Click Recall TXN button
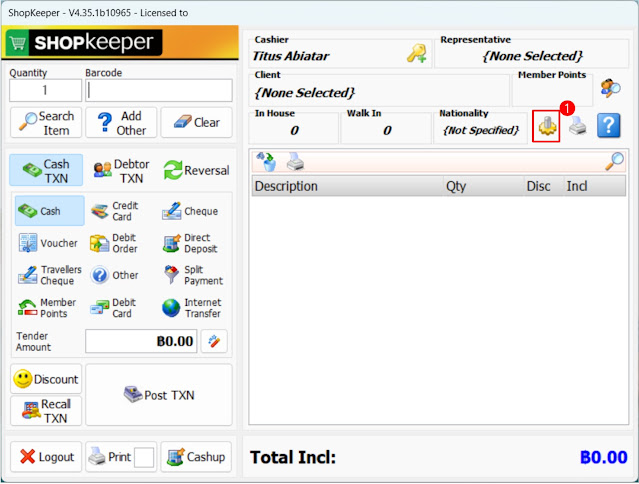The image size is (639, 484). tap(46, 411)
